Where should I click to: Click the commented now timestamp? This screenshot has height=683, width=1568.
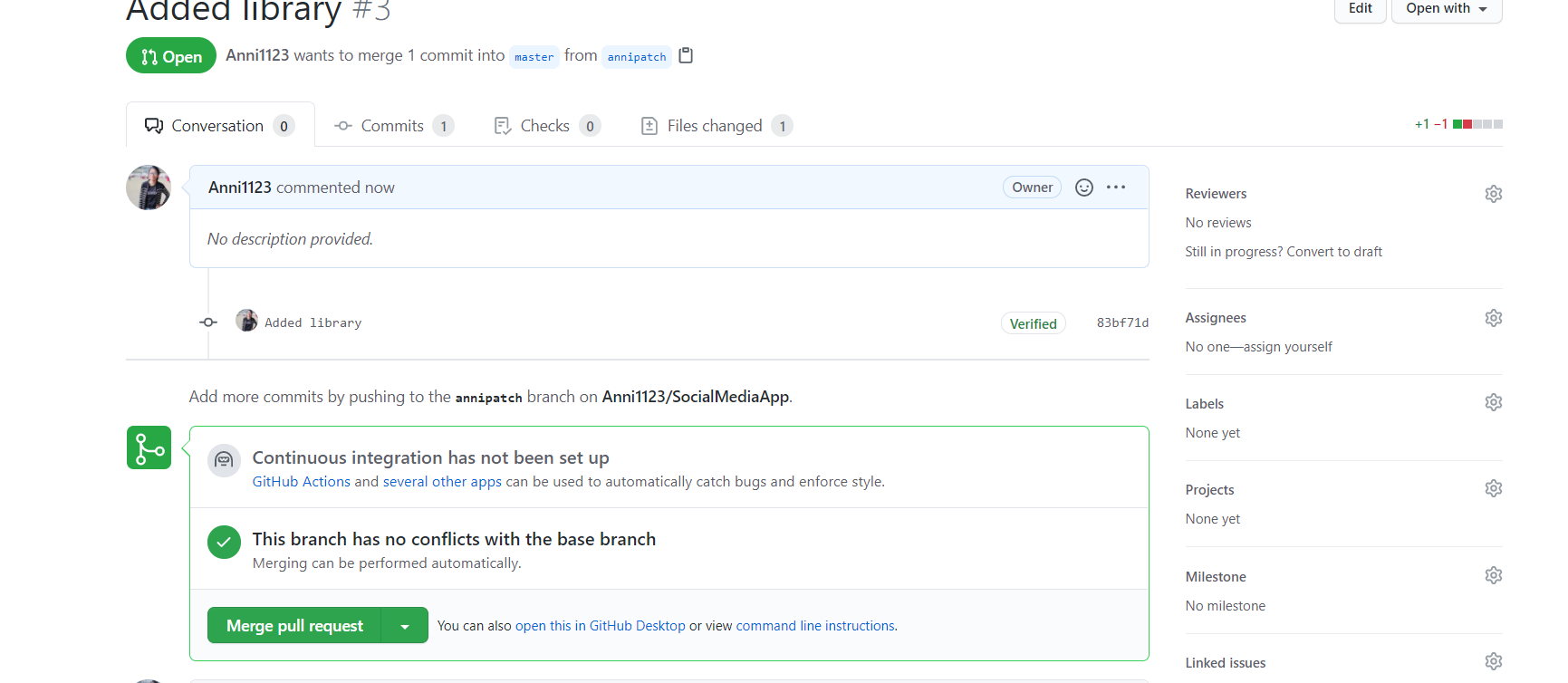(380, 188)
